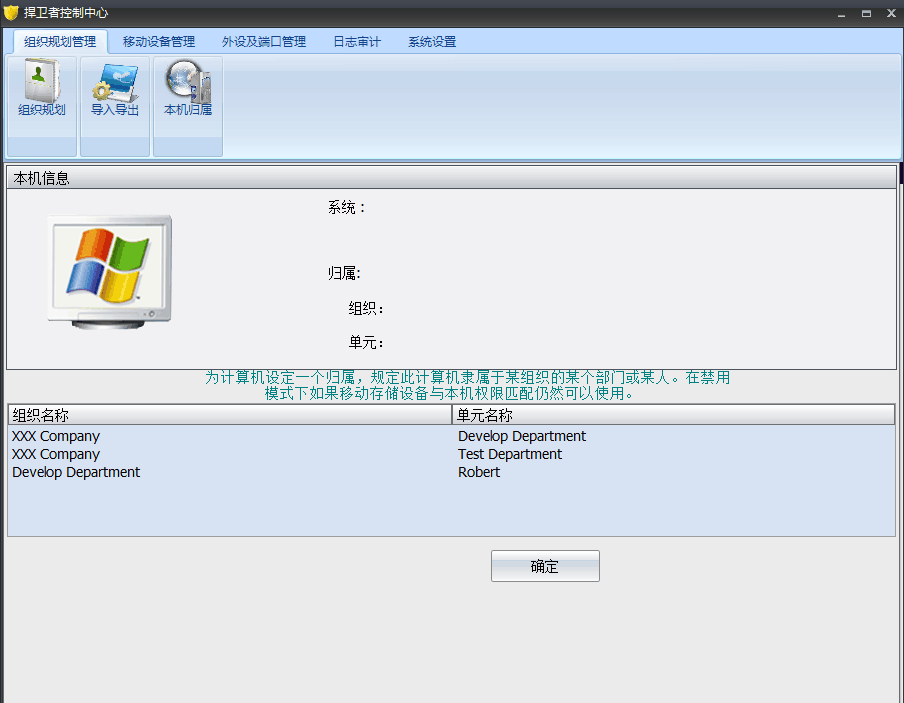The image size is (904, 703).
Task: Sort by the 组织名称 column header
Action: point(230,415)
